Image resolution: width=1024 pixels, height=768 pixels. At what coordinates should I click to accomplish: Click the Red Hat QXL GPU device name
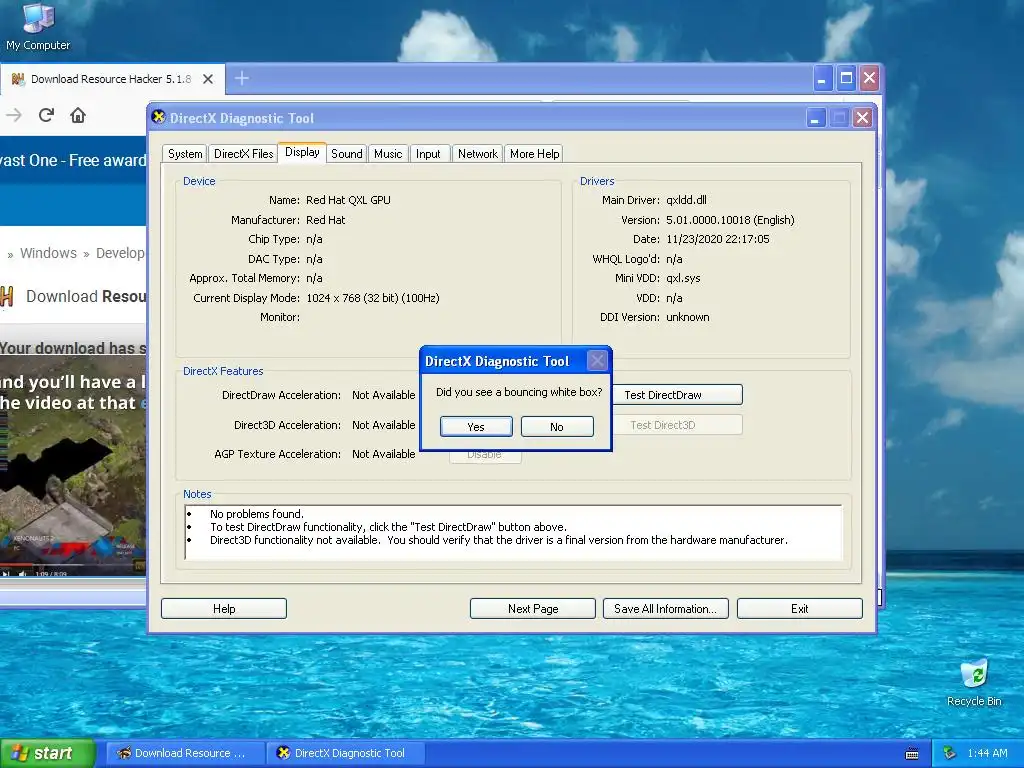(348, 200)
